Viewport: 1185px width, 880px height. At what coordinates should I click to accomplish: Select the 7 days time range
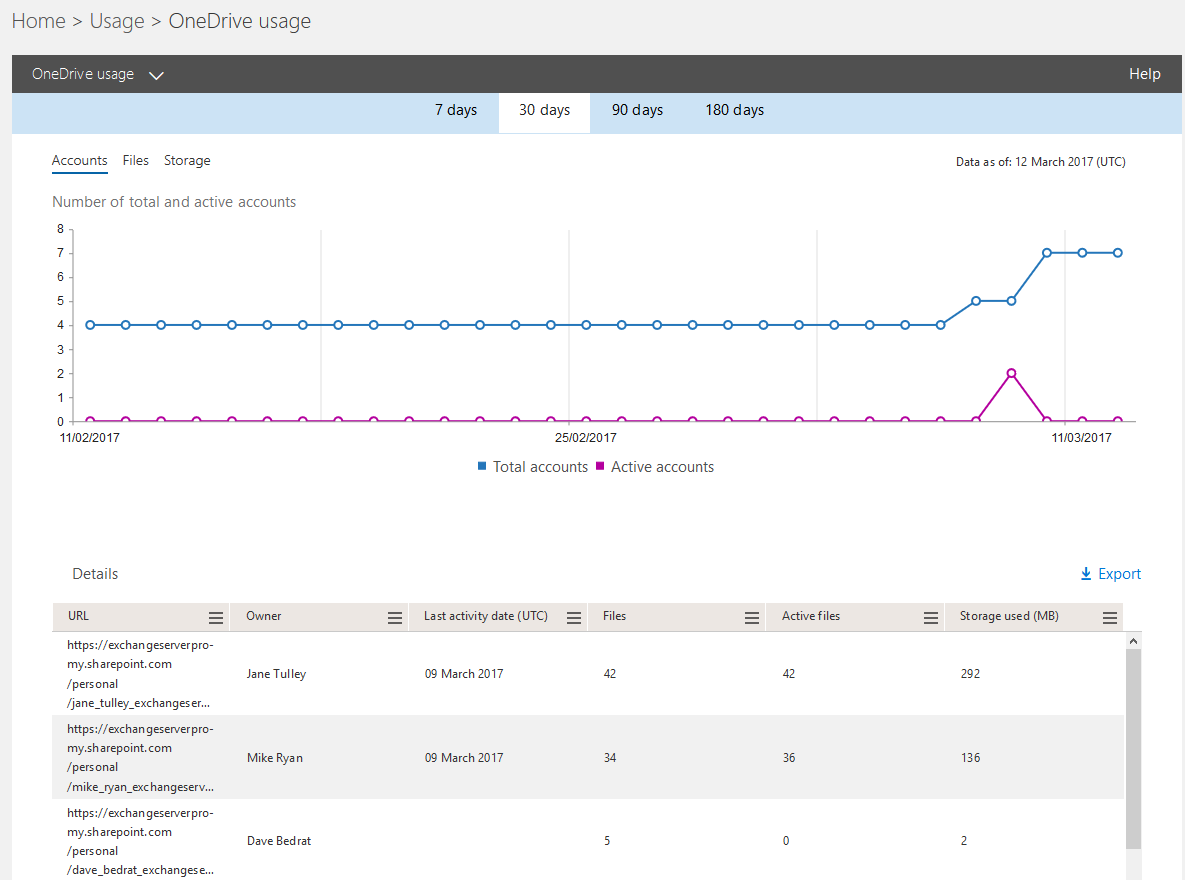pyautogui.click(x=456, y=110)
